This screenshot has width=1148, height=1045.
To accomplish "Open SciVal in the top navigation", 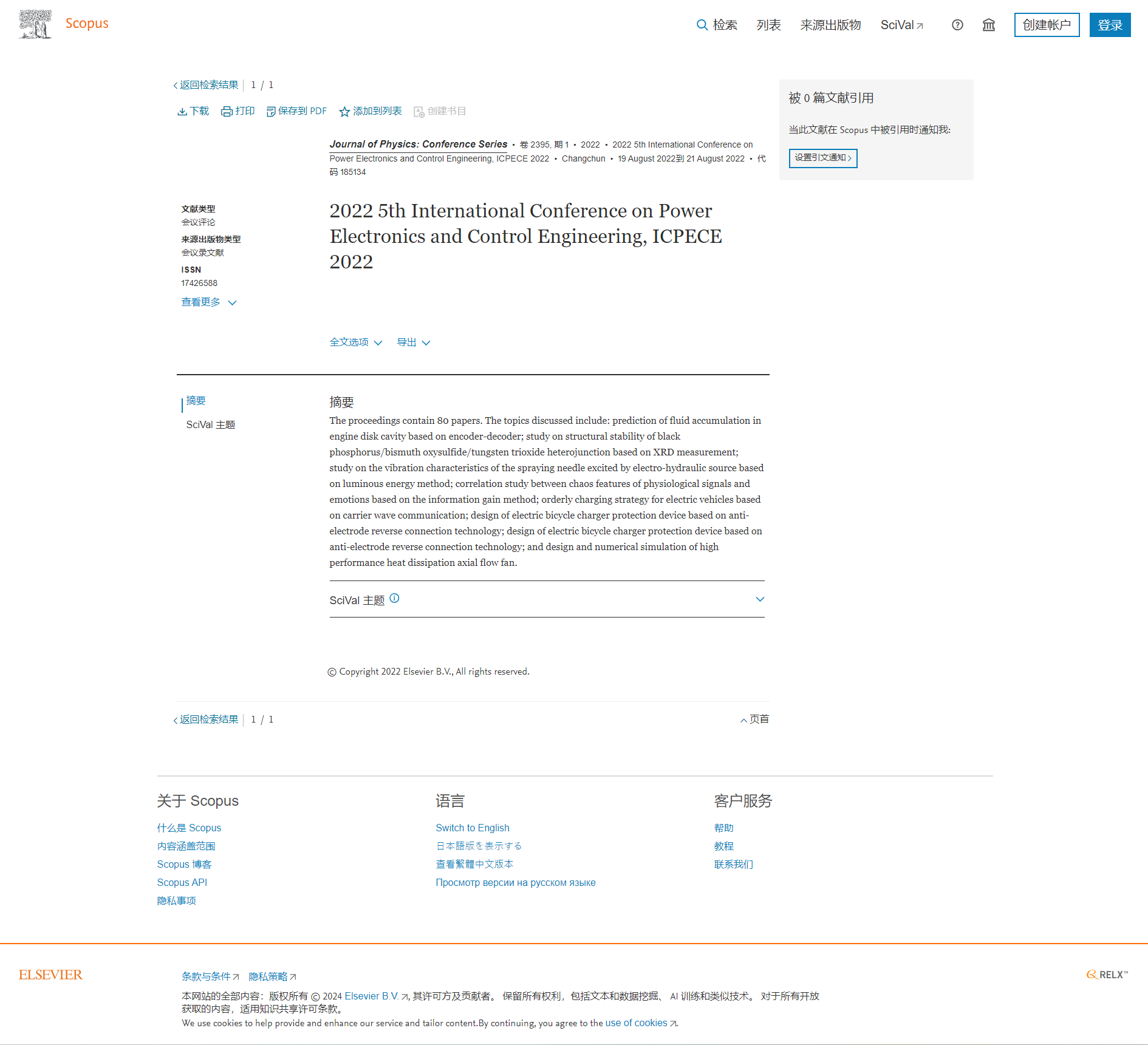I will click(902, 25).
